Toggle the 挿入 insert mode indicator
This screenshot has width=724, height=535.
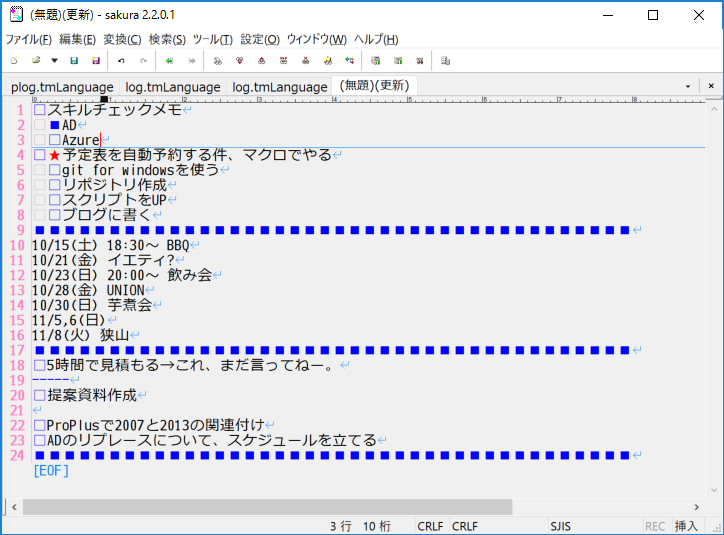686,526
